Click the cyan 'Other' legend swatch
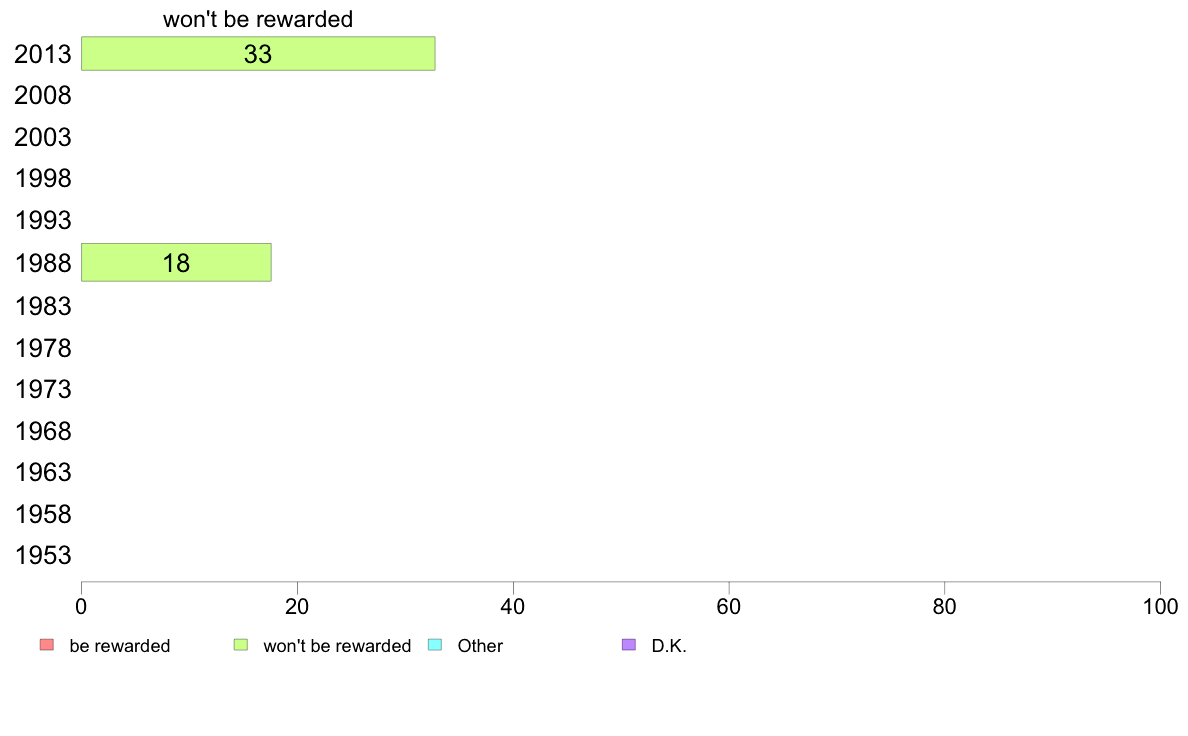The height and width of the screenshot is (736, 1188). coord(435,645)
